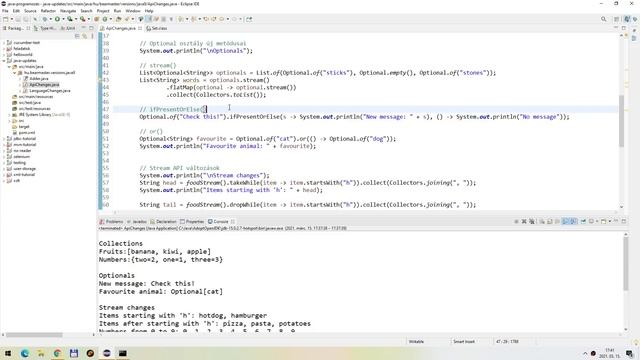Screen dimensions: 640x360
Task: Open Eclipse from the taskbar
Action: [107, 353]
